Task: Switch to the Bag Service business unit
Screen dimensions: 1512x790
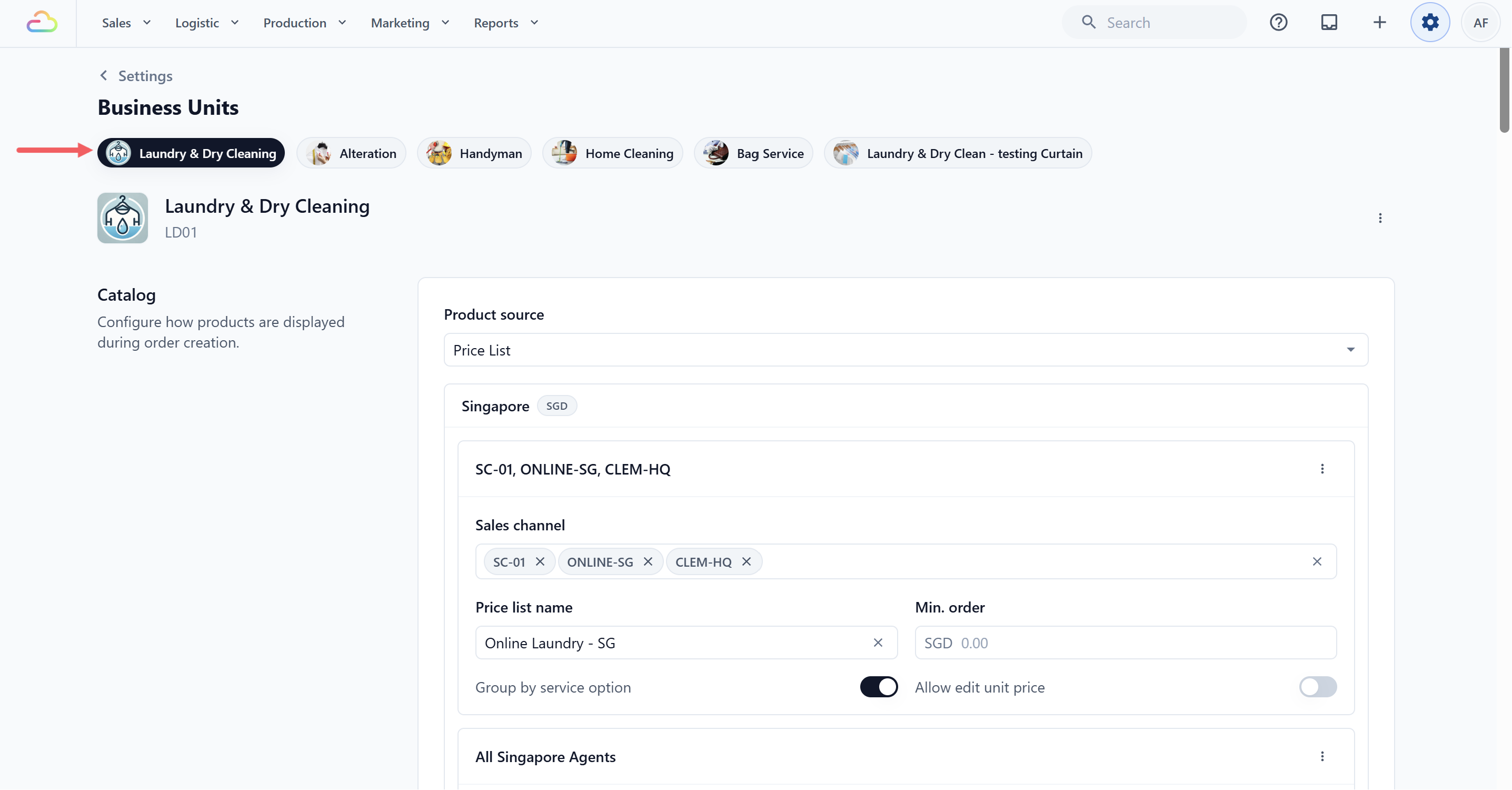Action: click(753, 153)
